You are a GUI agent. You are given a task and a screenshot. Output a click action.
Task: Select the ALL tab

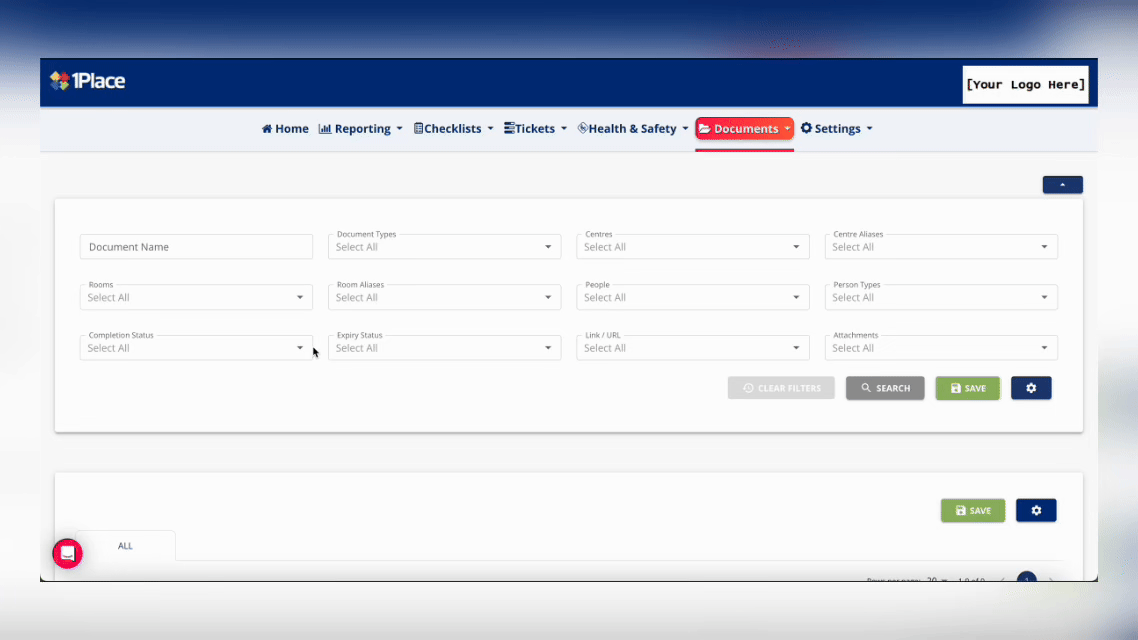pyautogui.click(x=125, y=546)
